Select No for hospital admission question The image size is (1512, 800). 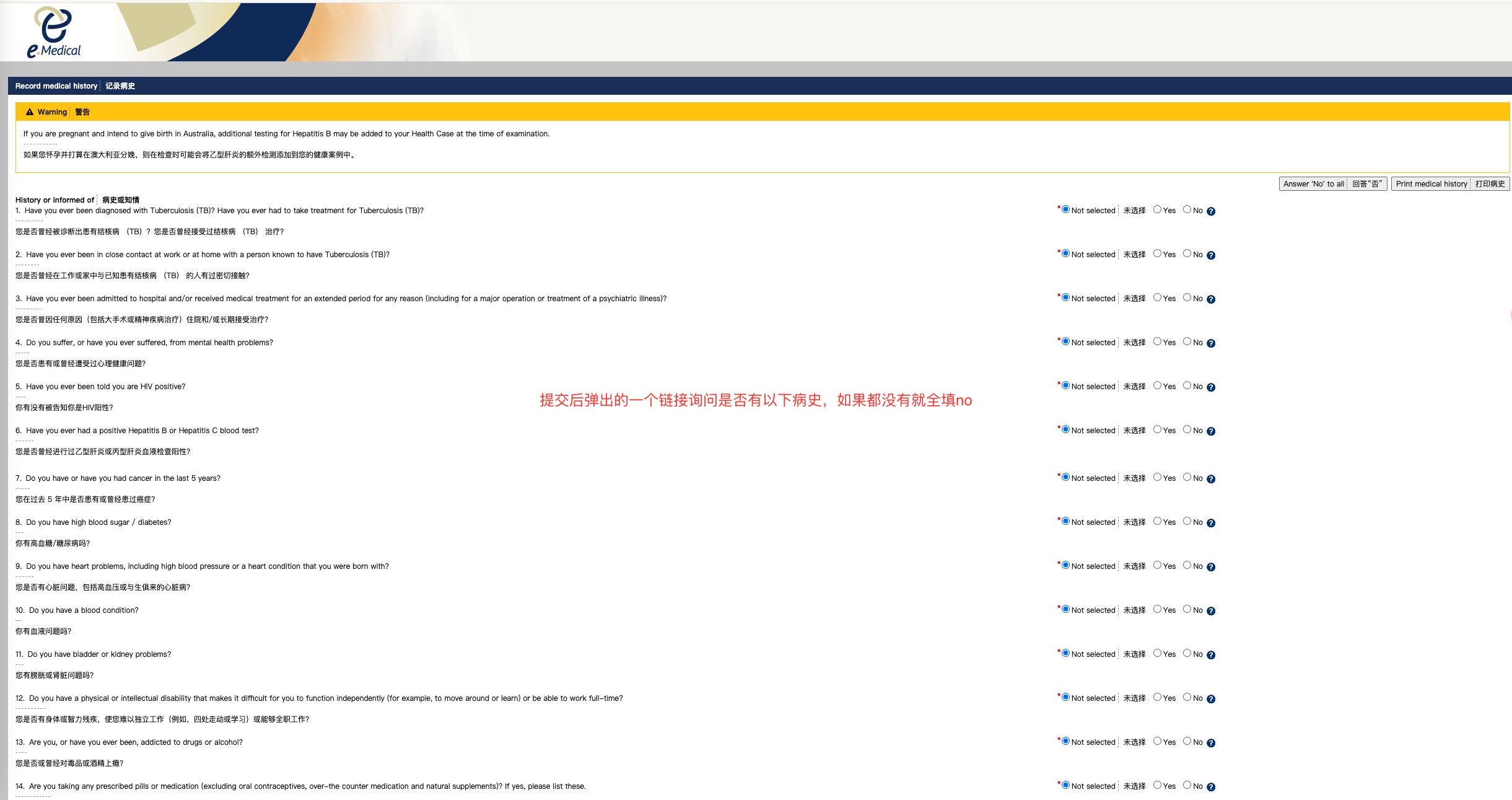click(x=1187, y=297)
